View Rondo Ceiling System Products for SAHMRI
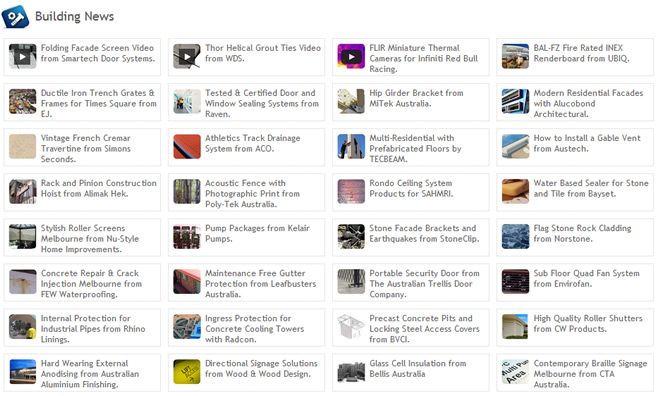656x396 pixels. tap(411, 188)
